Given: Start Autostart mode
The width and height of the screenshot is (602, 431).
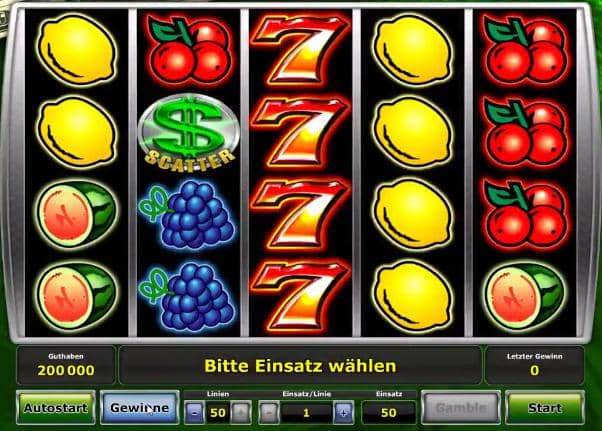Looking at the screenshot, I should point(56,408).
